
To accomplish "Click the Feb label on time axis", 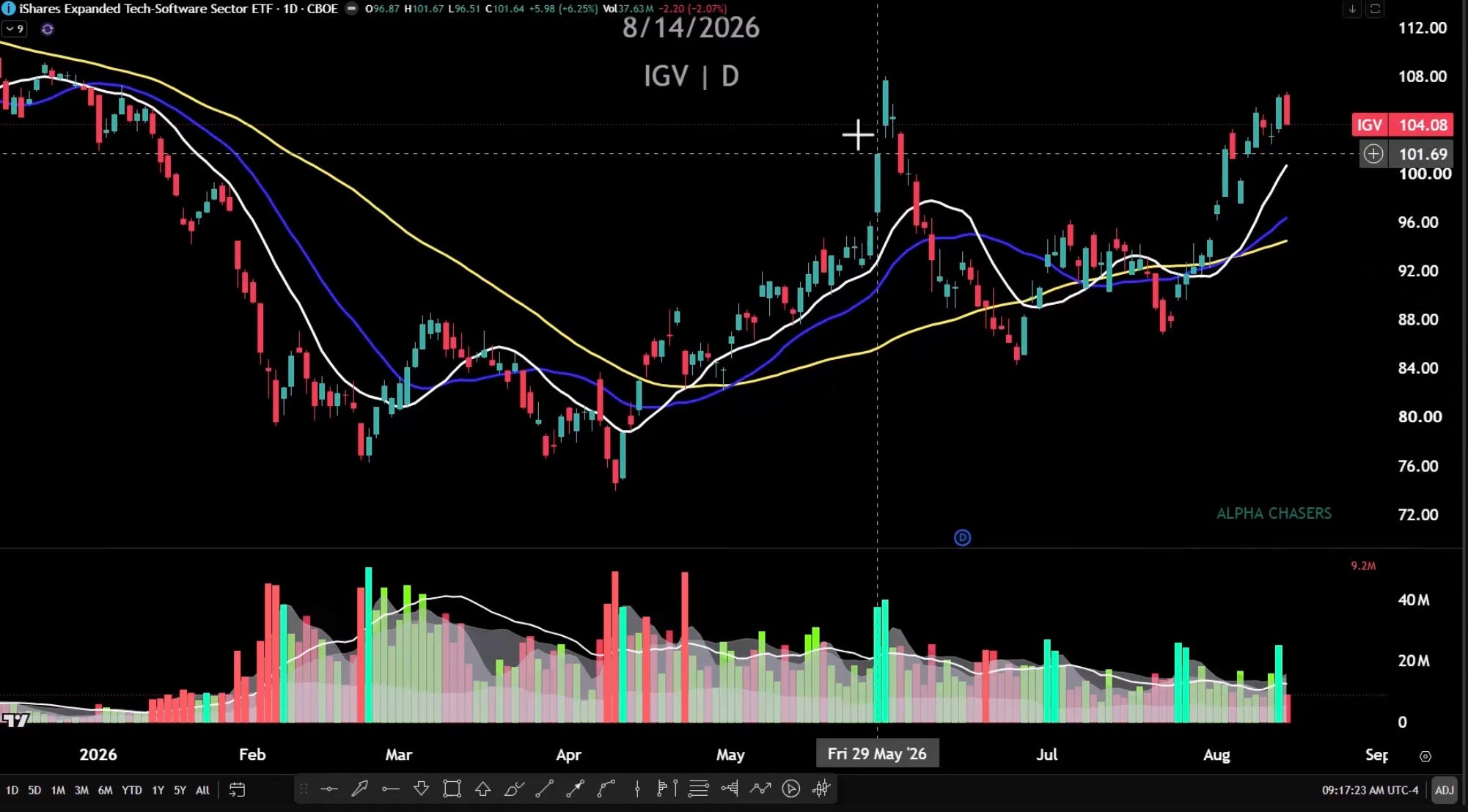I will [x=252, y=755].
